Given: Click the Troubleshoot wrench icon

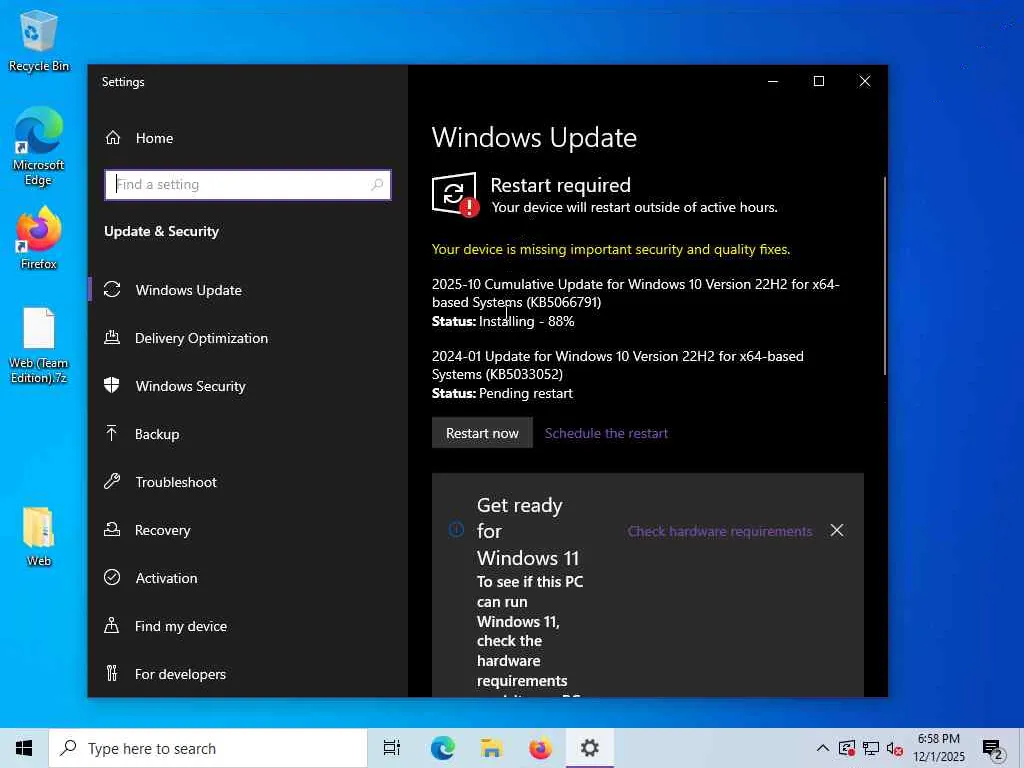Looking at the screenshot, I should tap(112, 481).
